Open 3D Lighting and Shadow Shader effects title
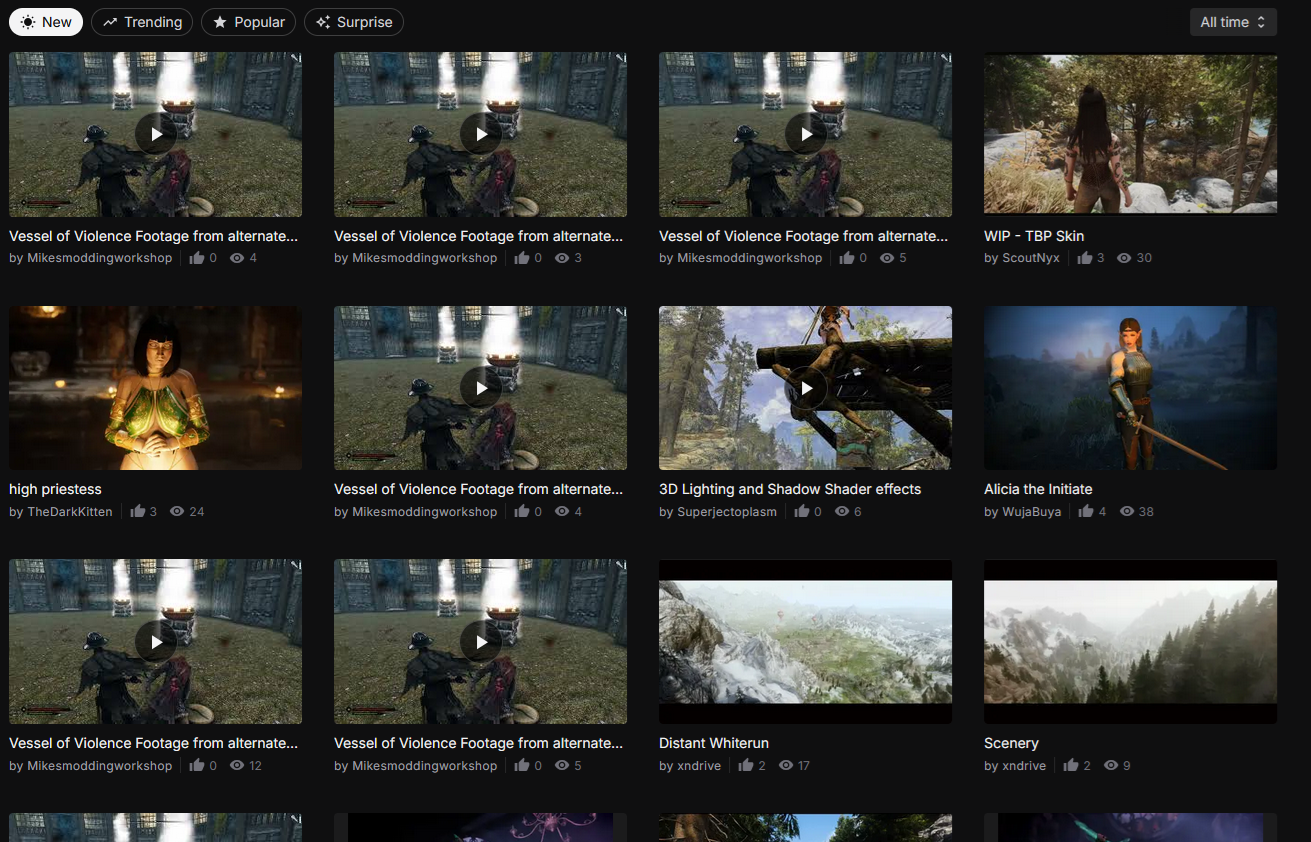The image size is (1311, 842). pos(790,489)
